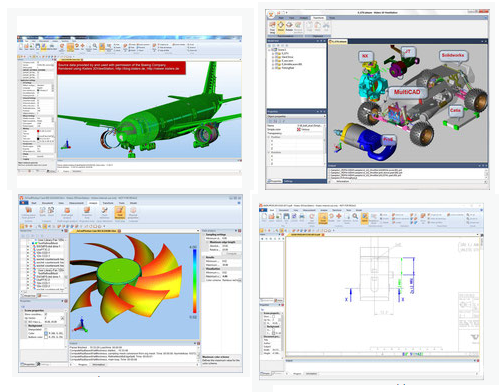Open Transform tab in car model window
Viewport: 499px width, 392px height.
tap(318, 18)
